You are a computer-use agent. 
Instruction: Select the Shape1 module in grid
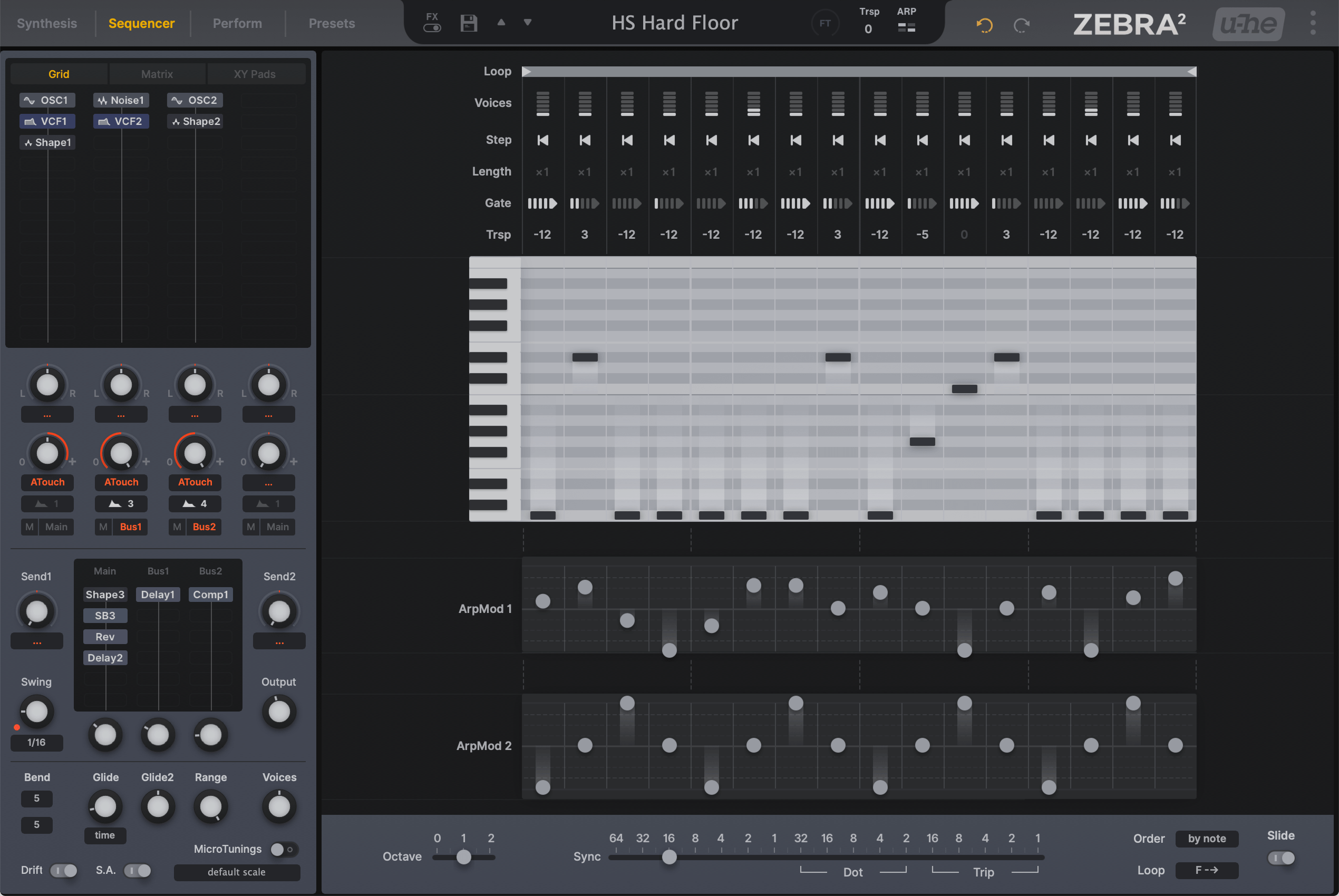pyautogui.click(x=47, y=143)
